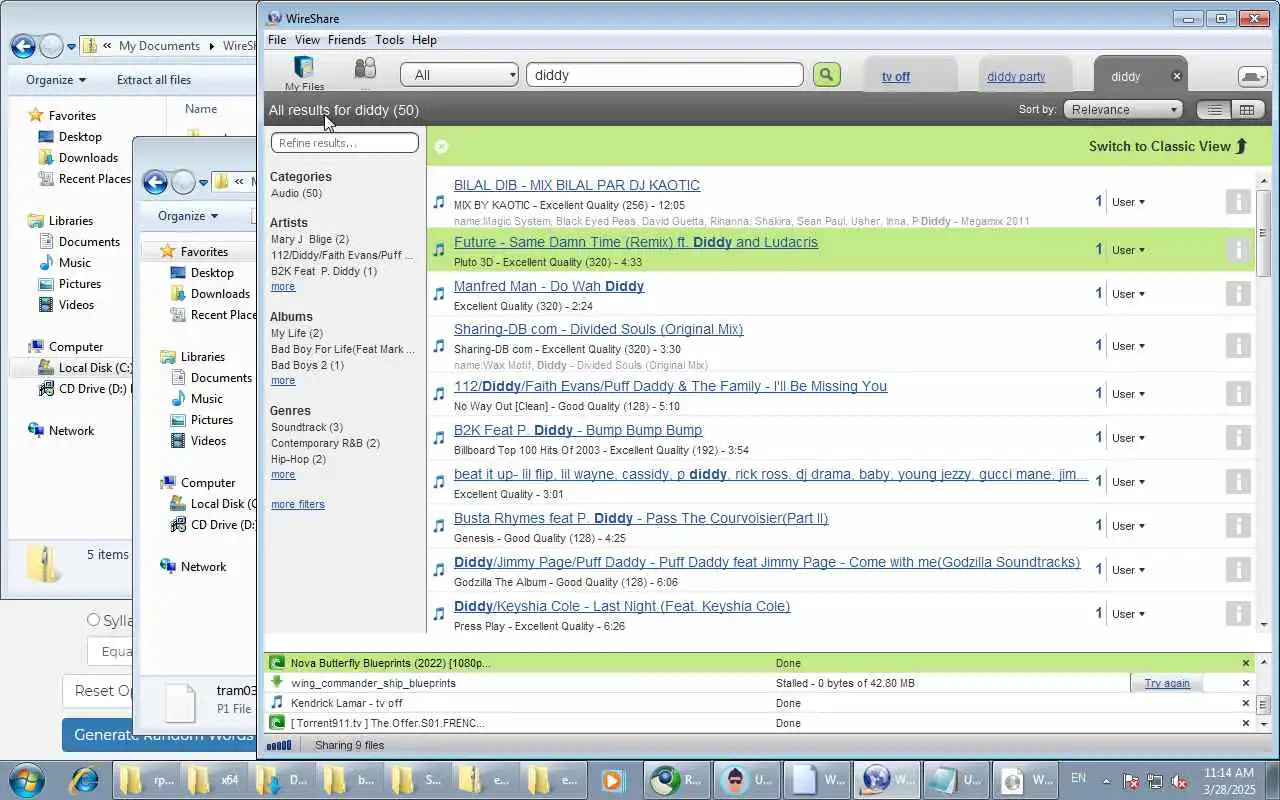Show more Albums filters

point(283,380)
